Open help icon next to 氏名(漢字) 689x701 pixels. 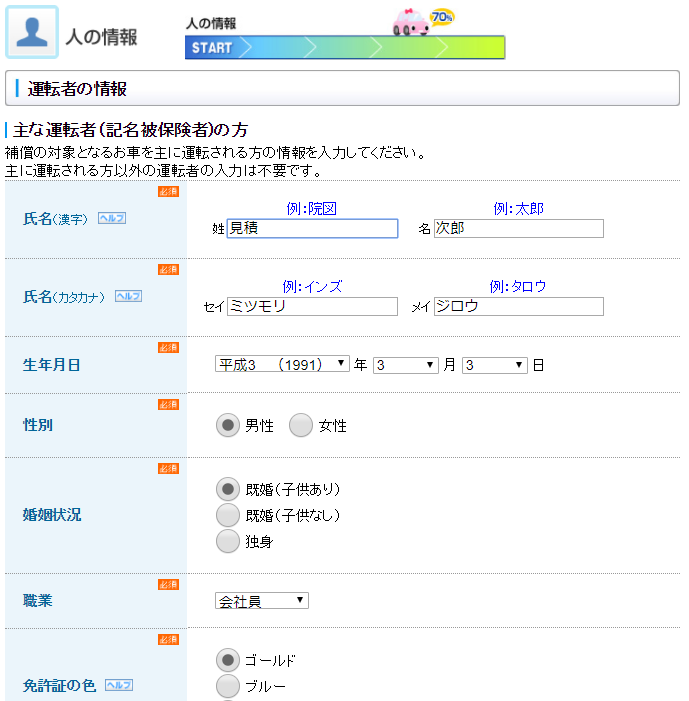click(111, 218)
